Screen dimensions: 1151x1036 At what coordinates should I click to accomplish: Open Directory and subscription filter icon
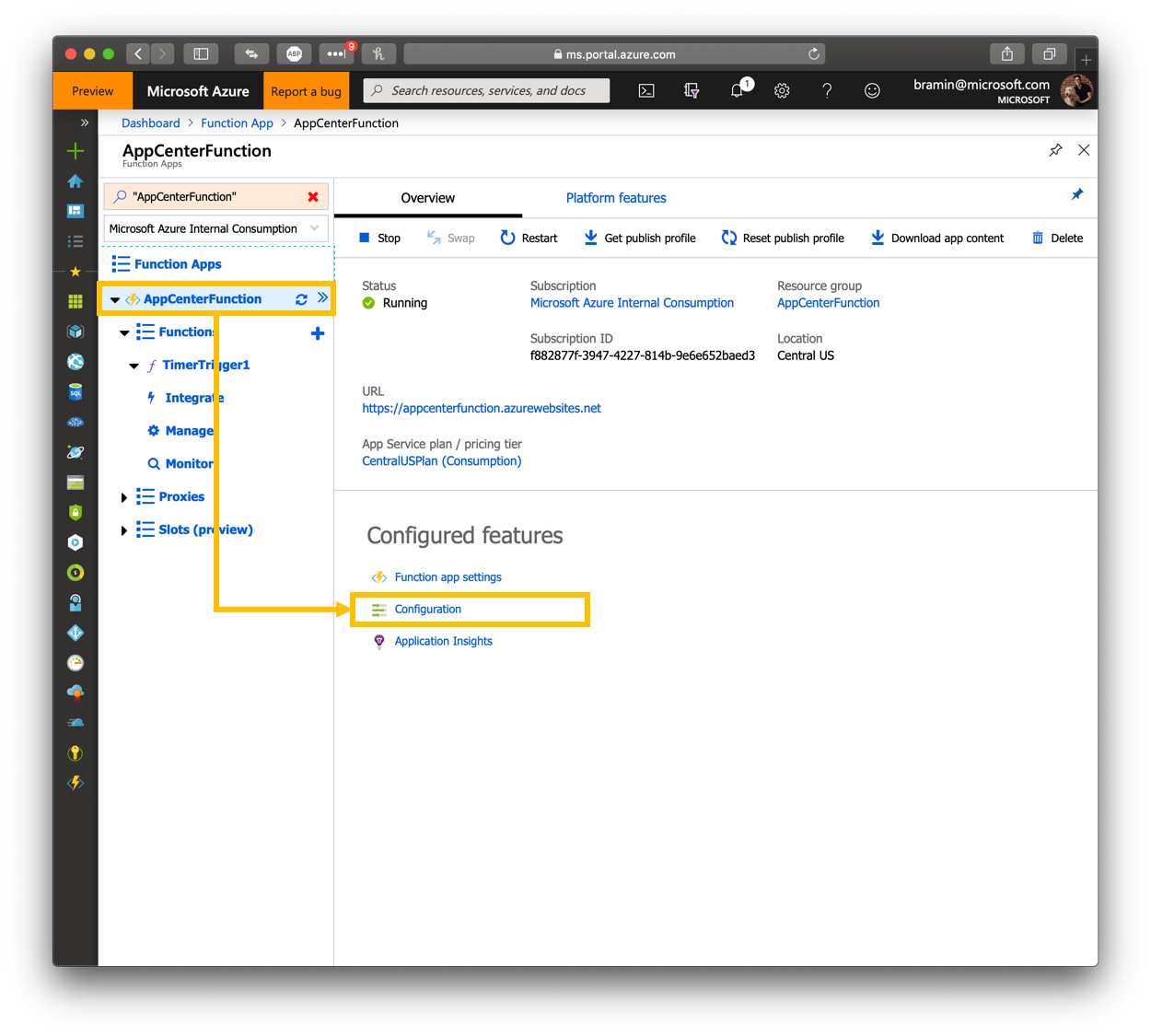click(x=692, y=90)
